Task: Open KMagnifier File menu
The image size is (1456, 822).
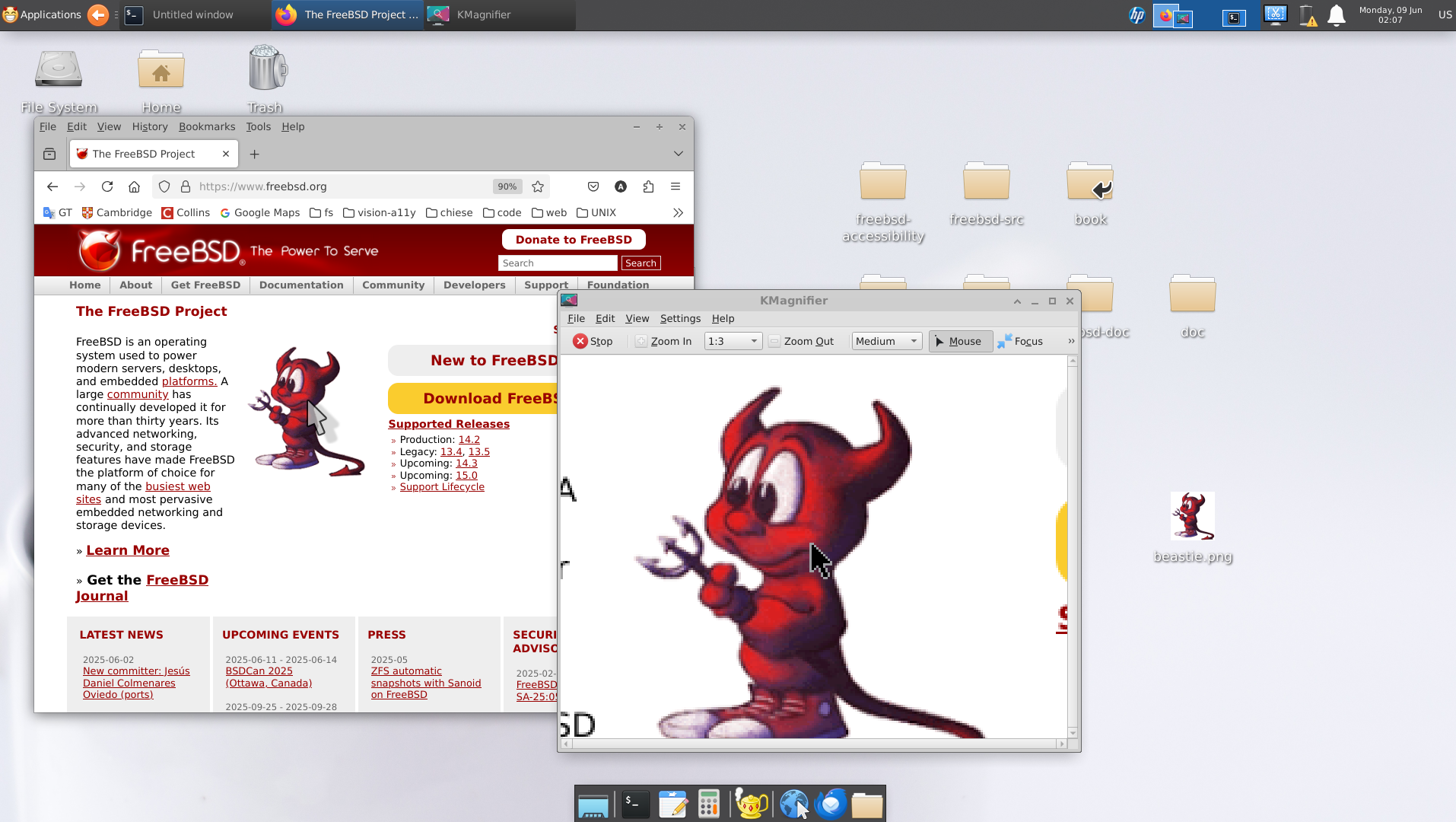Action: click(x=576, y=318)
